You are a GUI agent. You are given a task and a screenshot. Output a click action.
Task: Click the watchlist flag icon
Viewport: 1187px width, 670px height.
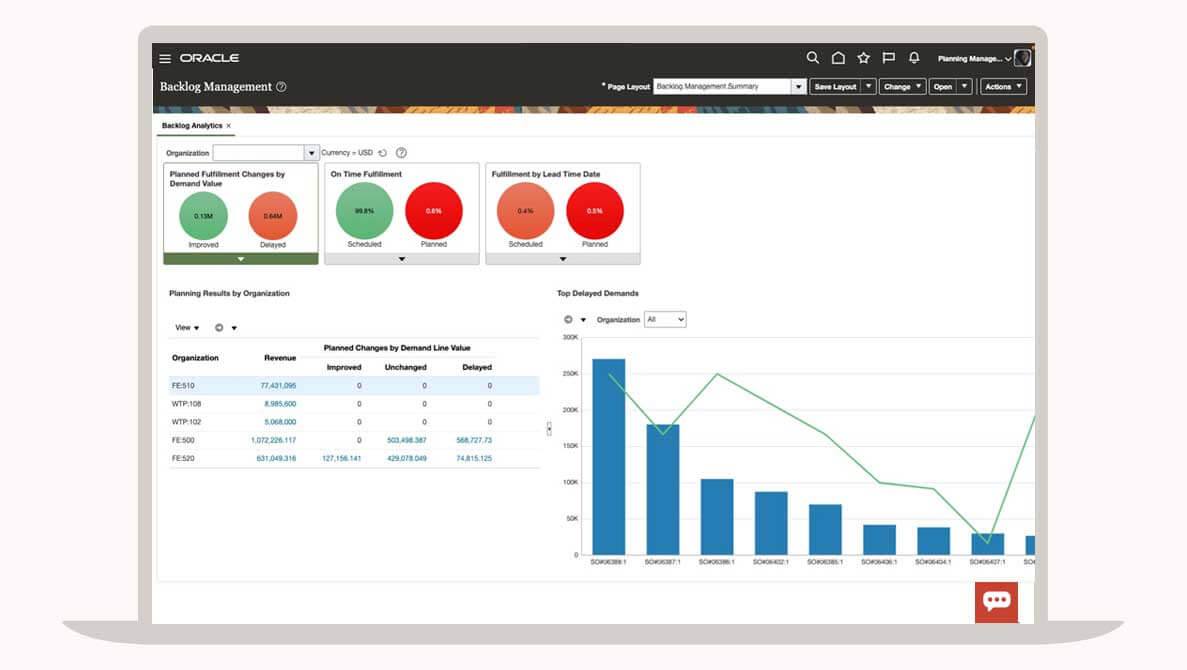pyautogui.click(x=888, y=58)
